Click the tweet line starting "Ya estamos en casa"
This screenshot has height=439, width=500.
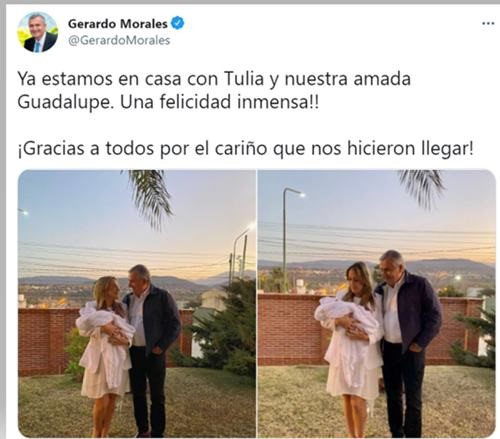tap(214, 79)
